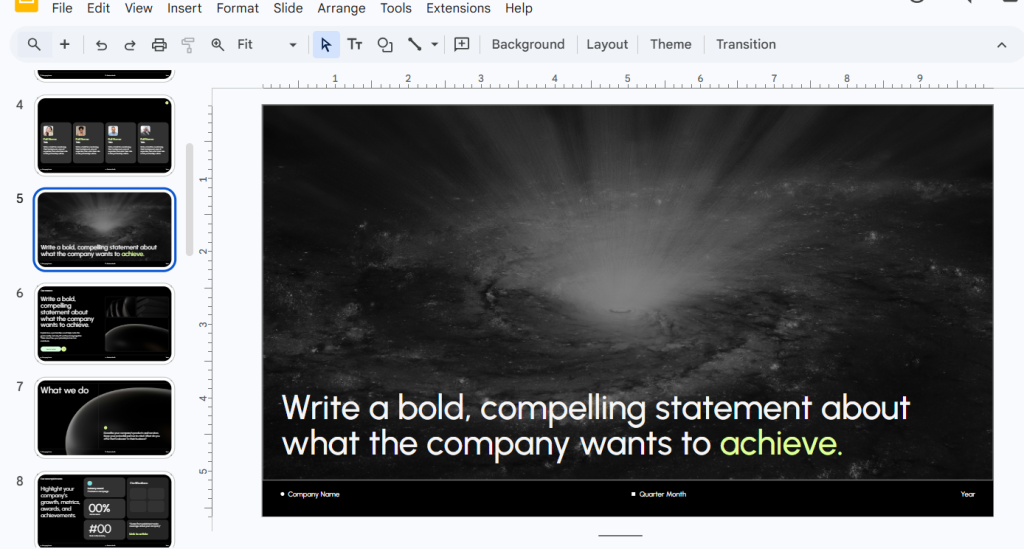The image size is (1024, 549).
Task: Redo the last undone action
Action: click(130, 44)
